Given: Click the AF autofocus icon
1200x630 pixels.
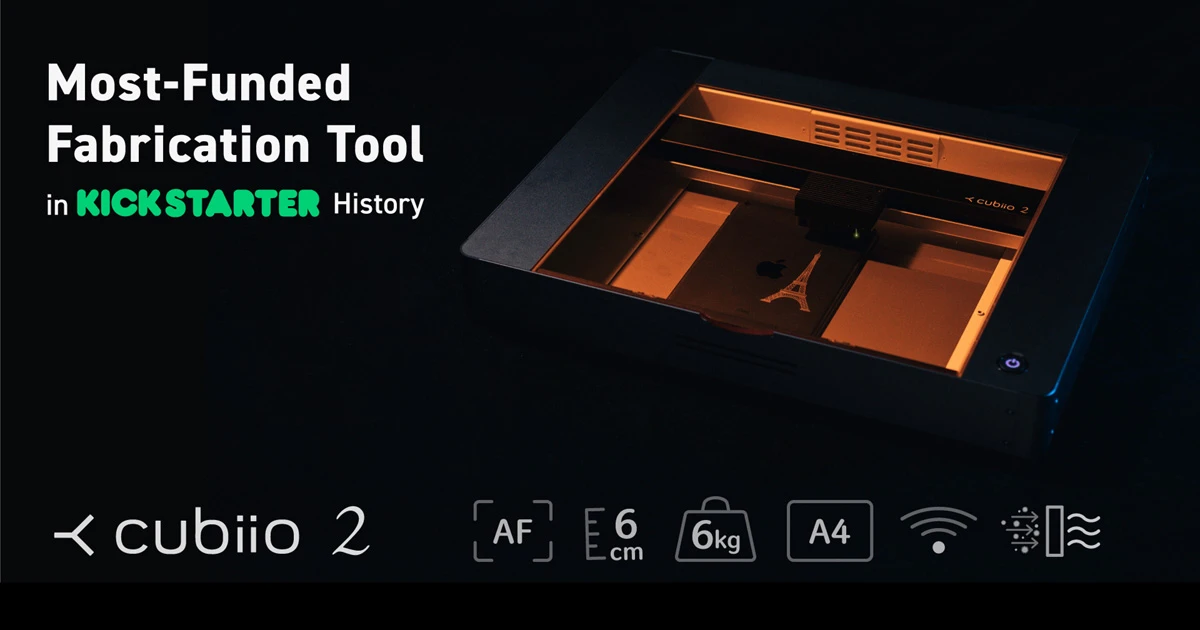Looking at the screenshot, I should (512, 530).
